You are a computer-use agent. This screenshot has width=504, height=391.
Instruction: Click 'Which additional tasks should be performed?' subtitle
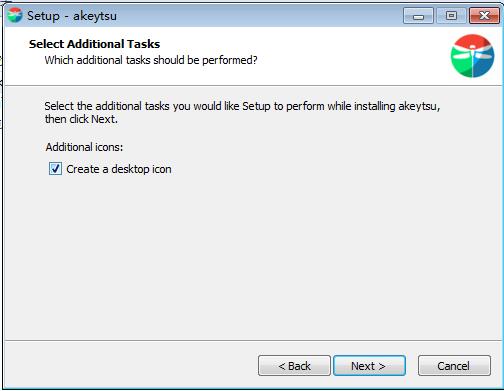tap(151, 60)
